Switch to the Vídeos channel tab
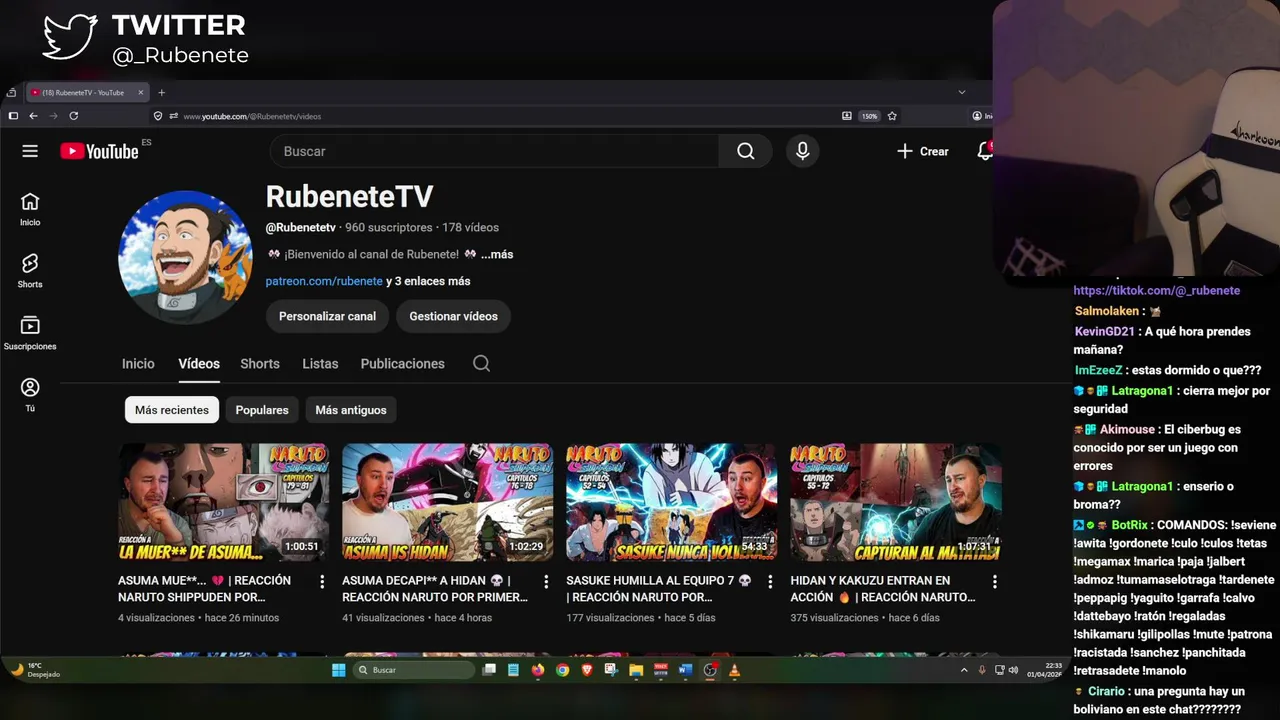Viewport: 1280px width, 720px height. [x=199, y=364]
